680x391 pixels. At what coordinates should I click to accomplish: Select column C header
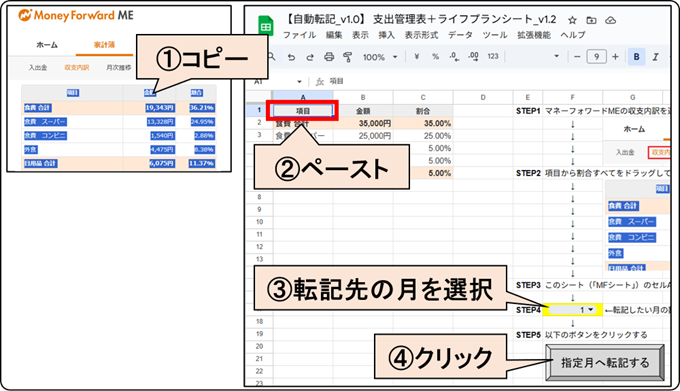423,98
